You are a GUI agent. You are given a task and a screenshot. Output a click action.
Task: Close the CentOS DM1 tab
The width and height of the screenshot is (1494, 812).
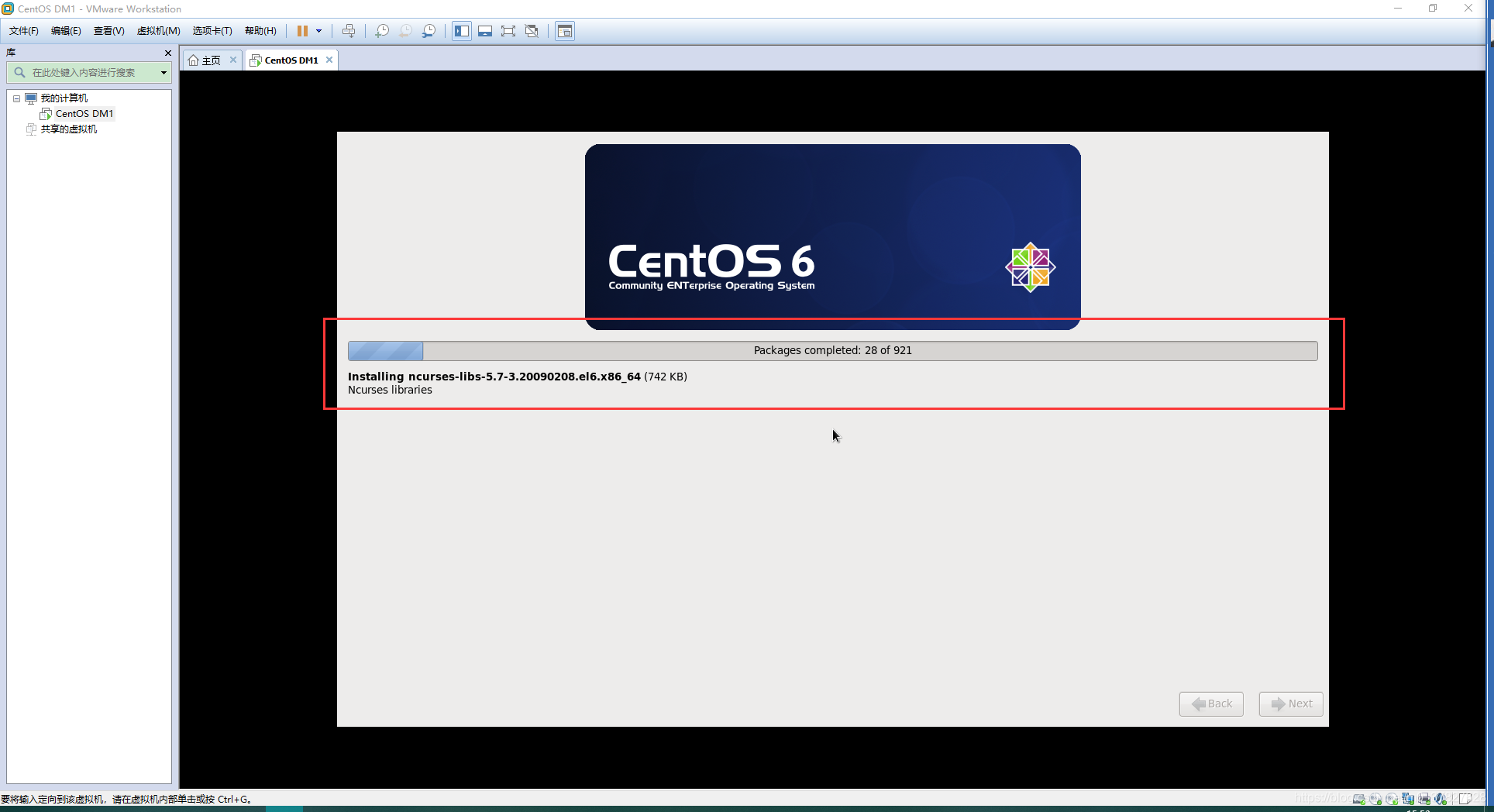coord(329,60)
